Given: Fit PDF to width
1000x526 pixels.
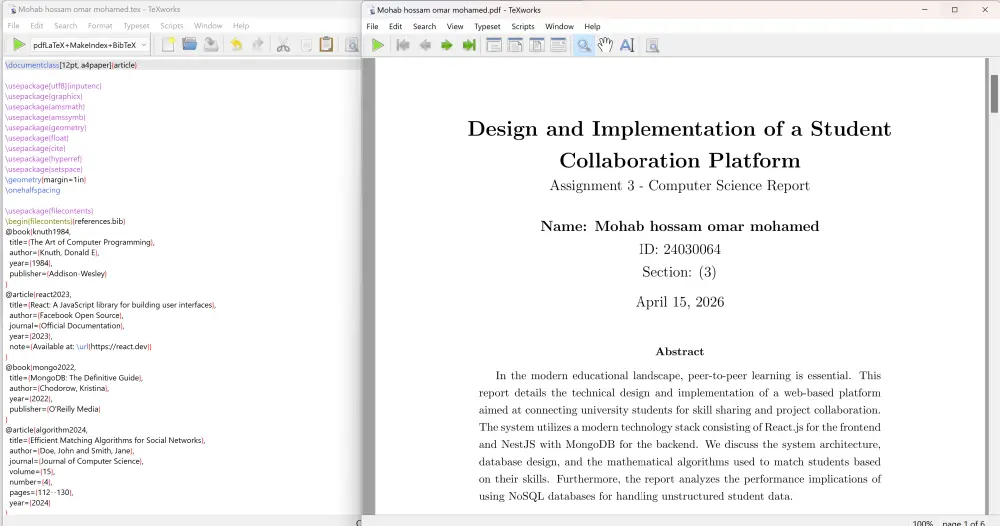Looking at the screenshot, I should (x=515, y=45).
